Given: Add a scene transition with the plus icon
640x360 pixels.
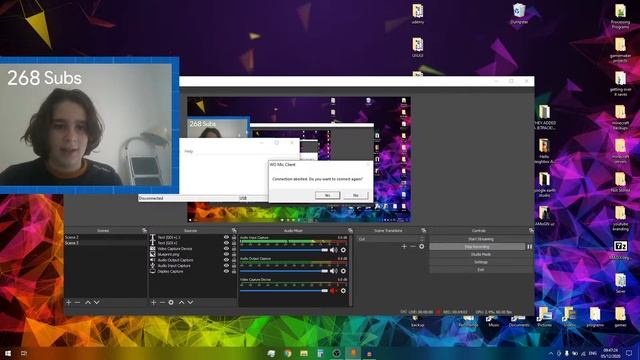Looking at the screenshot, I should tap(404, 246).
